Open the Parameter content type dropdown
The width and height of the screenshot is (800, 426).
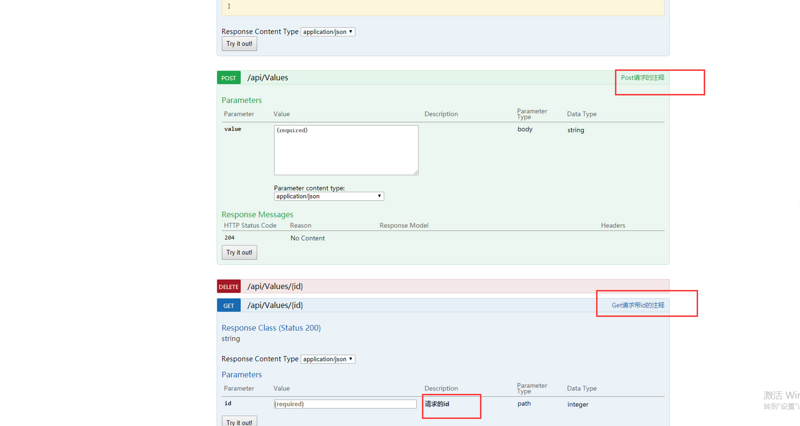[x=329, y=196]
